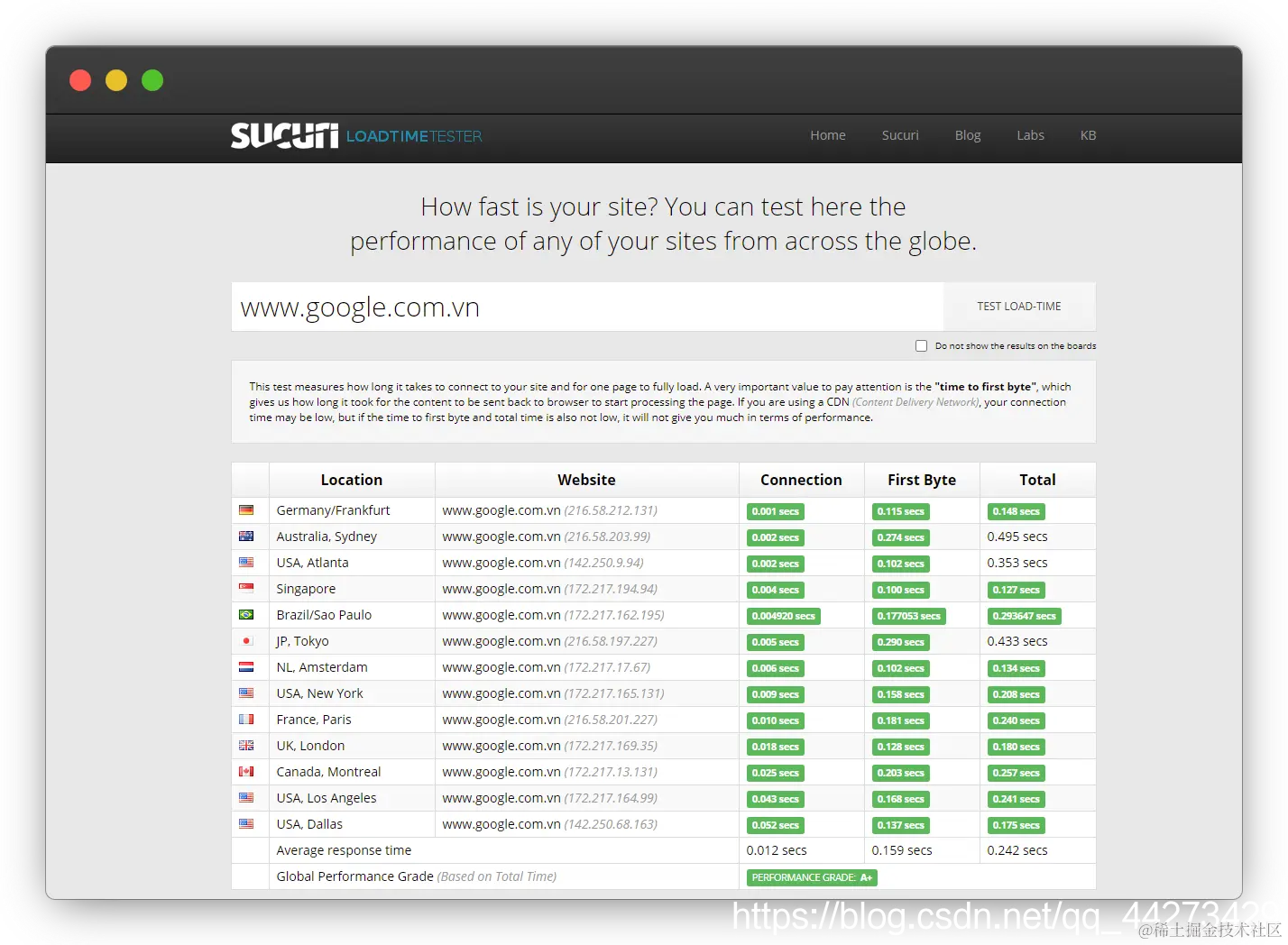Click the 0.353 secs total value
The image size is (1288, 945).
(x=1017, y=563)
